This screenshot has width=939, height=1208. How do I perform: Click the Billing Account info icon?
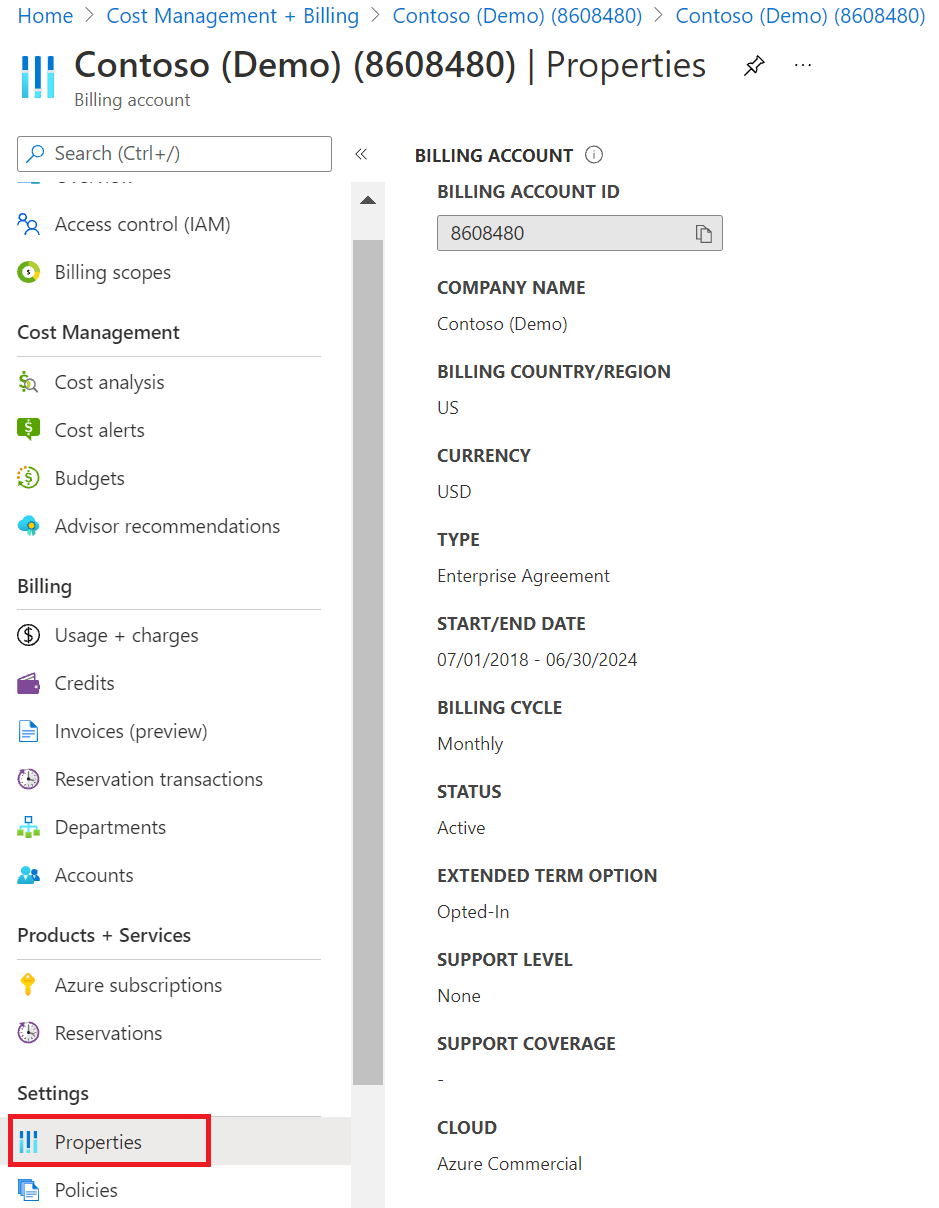tap(594, 155)
